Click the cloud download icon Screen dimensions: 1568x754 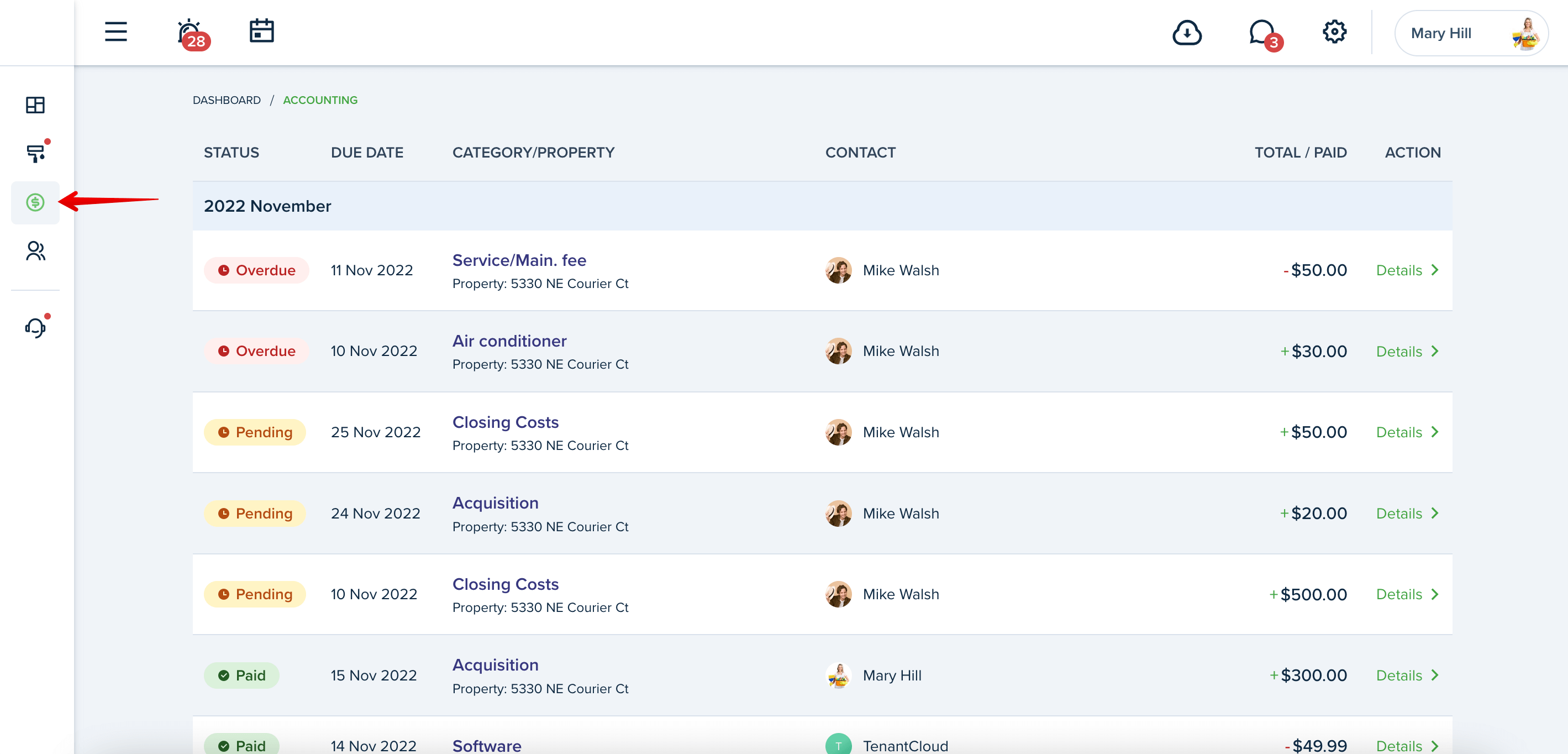tap(1186, 33)
